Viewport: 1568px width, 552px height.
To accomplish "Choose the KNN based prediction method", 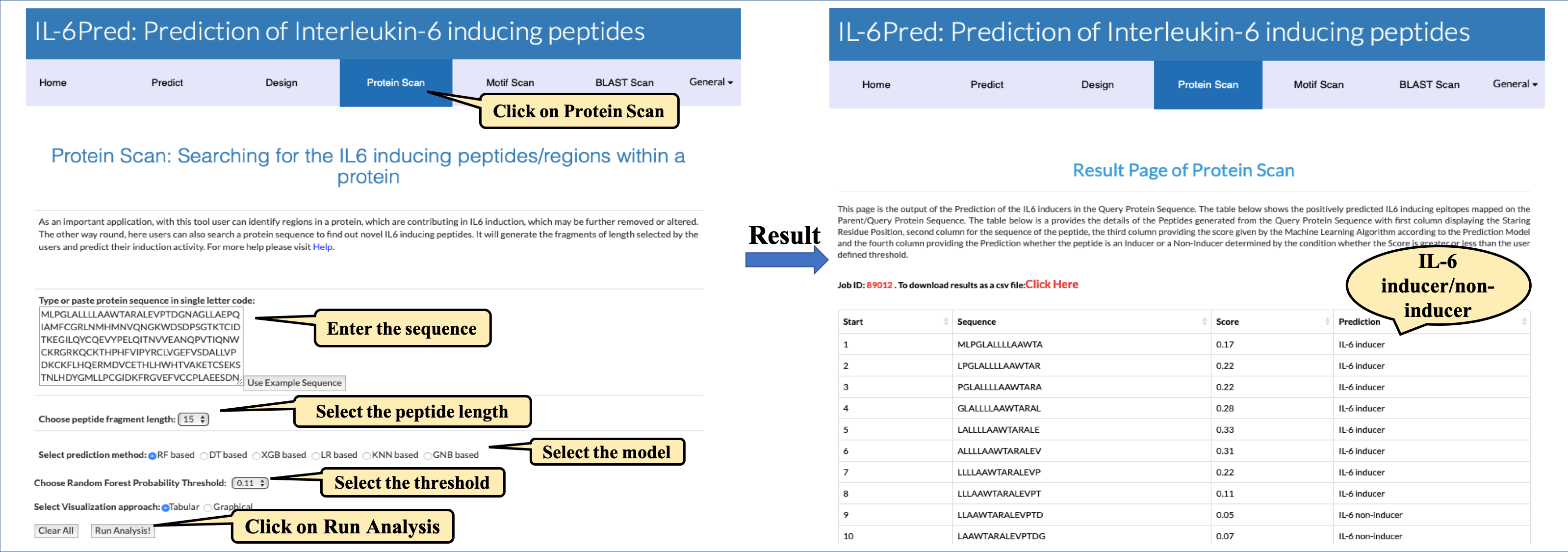I will click(366, 456).
